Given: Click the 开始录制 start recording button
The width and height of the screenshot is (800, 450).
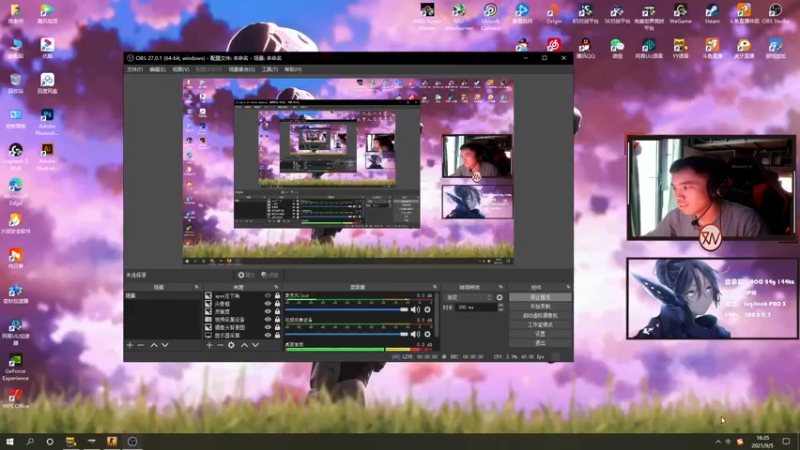Looking at the screenshot, I should [540, 306].
